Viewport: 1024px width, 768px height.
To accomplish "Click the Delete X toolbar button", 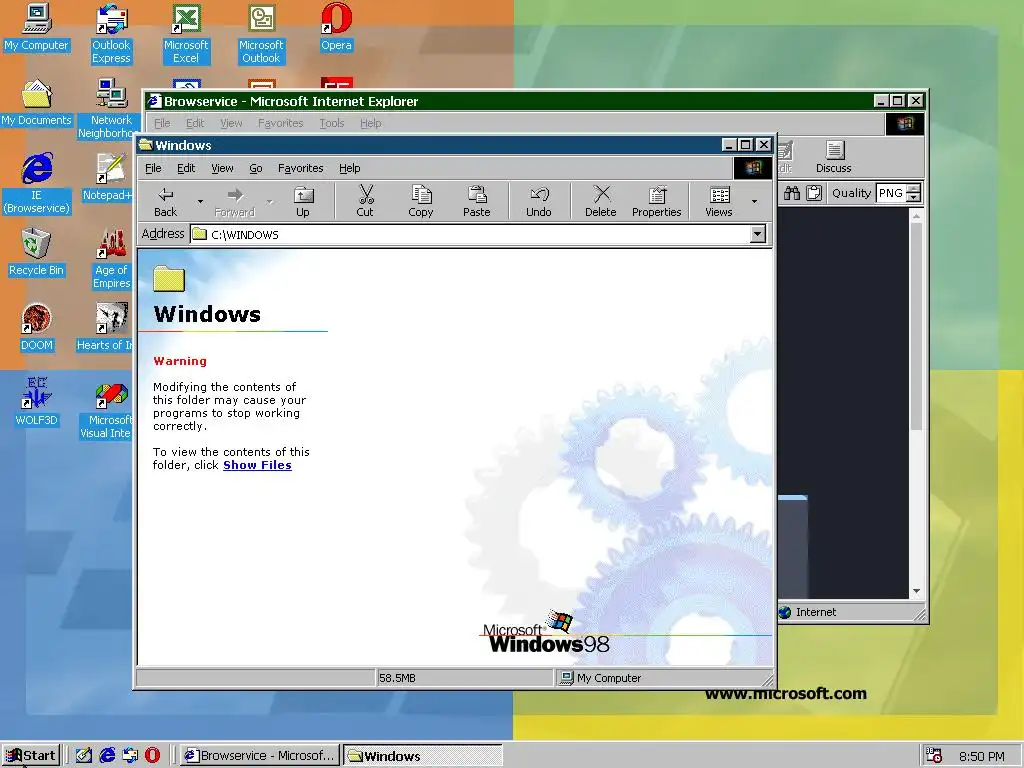I will (601, 201).
